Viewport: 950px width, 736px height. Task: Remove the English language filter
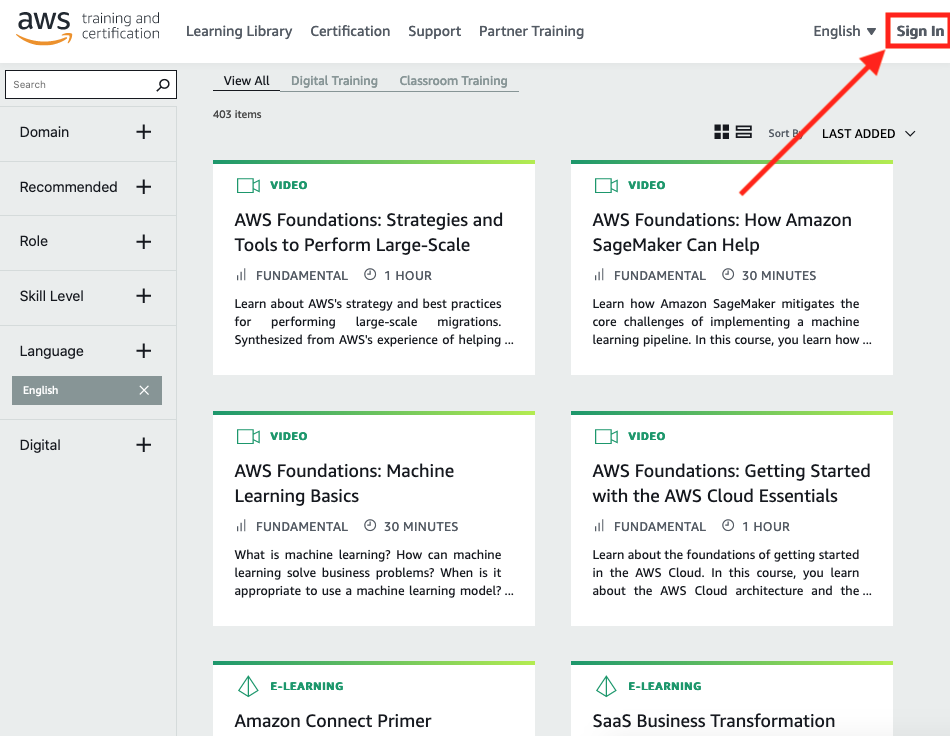(x=143, y=390)
